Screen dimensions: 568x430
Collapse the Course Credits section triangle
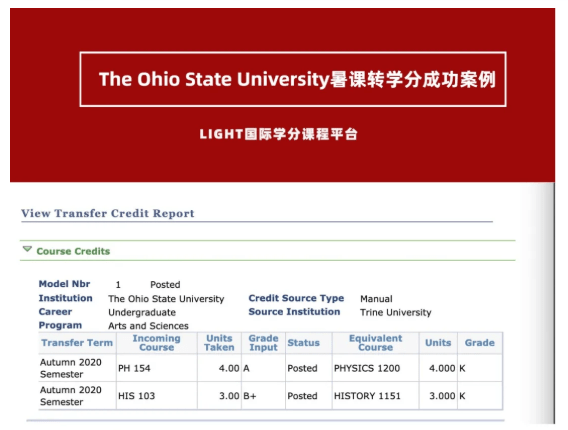(x=27, y=249)
